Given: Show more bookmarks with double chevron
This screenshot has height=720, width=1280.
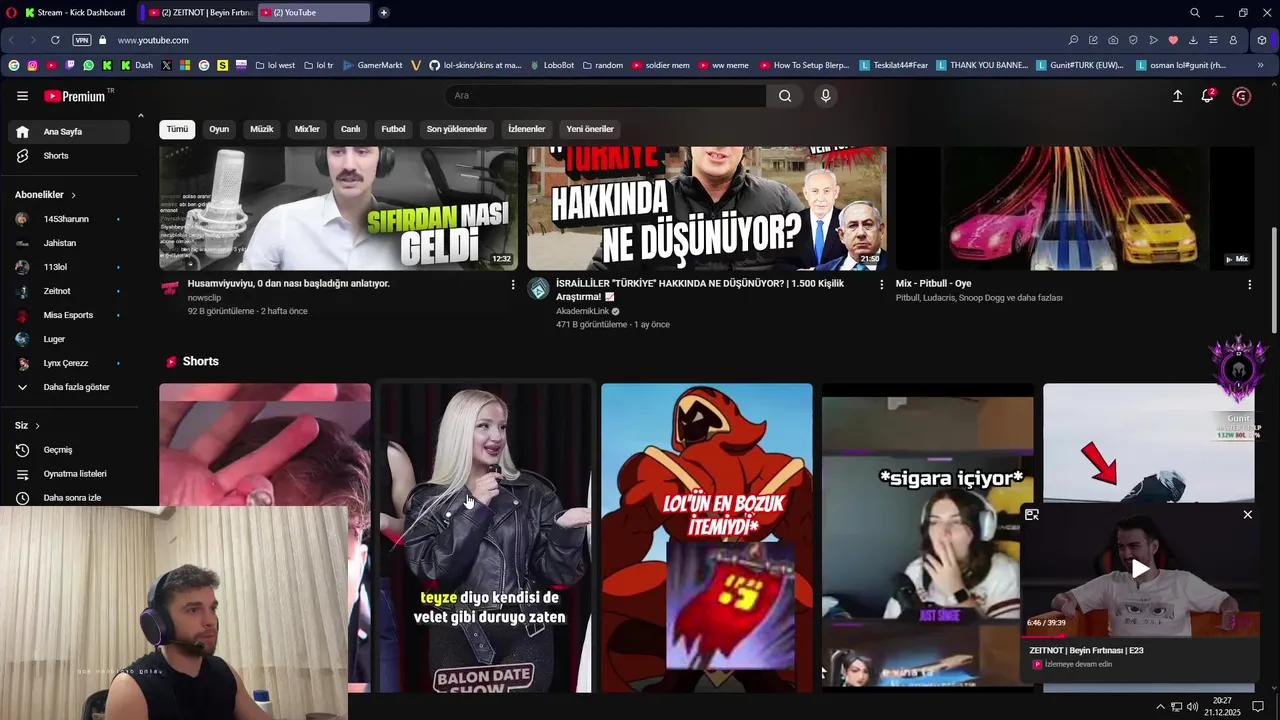Looking at the screenshot, I should (1260, 65).
